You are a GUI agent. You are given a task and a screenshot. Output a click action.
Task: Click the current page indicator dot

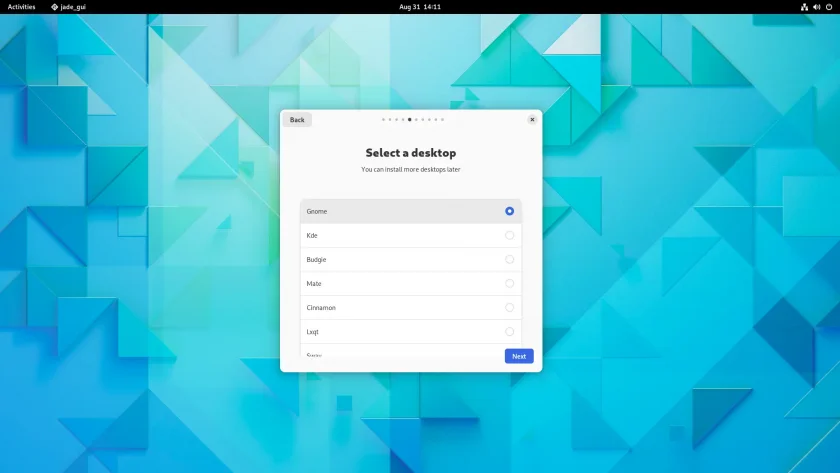click(x=409, y=119)
